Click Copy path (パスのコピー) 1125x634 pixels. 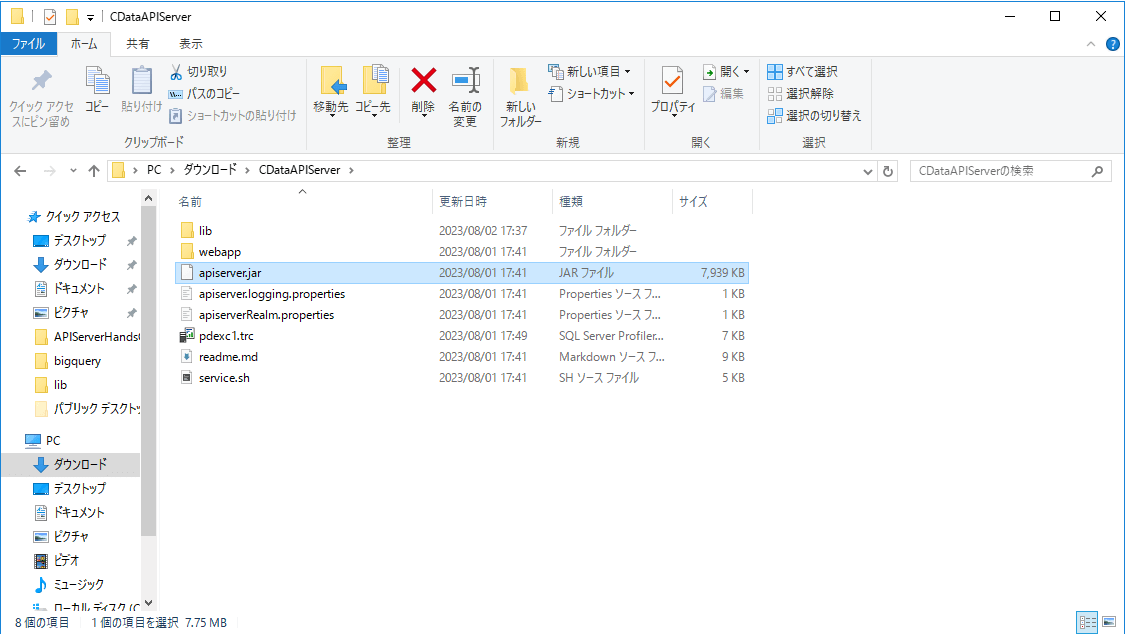[204, 94]
